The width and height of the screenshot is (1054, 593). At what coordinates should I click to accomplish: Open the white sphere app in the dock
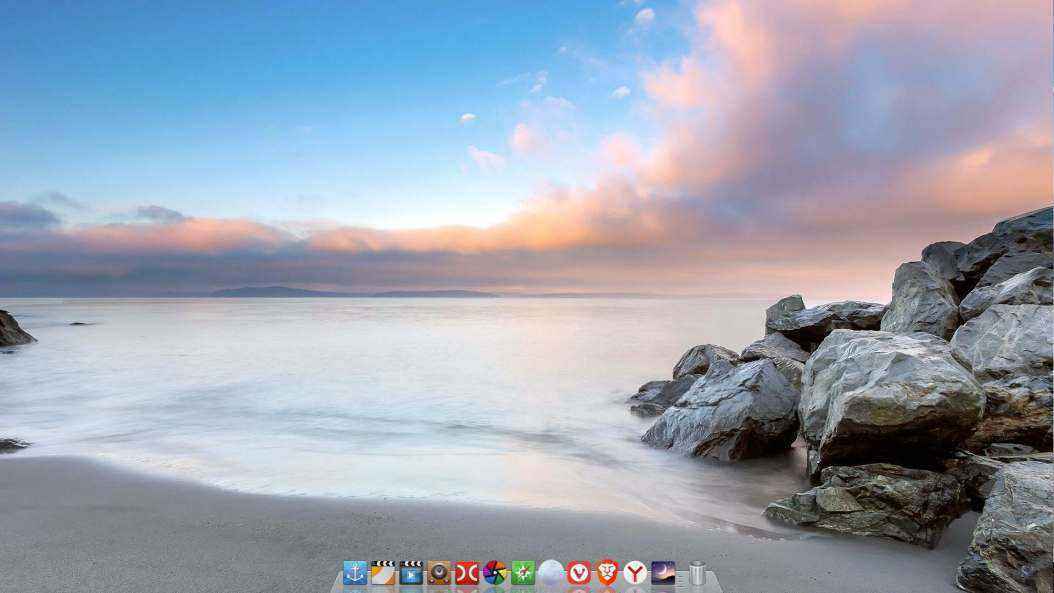pyautogui.click(x=551, y=573)
